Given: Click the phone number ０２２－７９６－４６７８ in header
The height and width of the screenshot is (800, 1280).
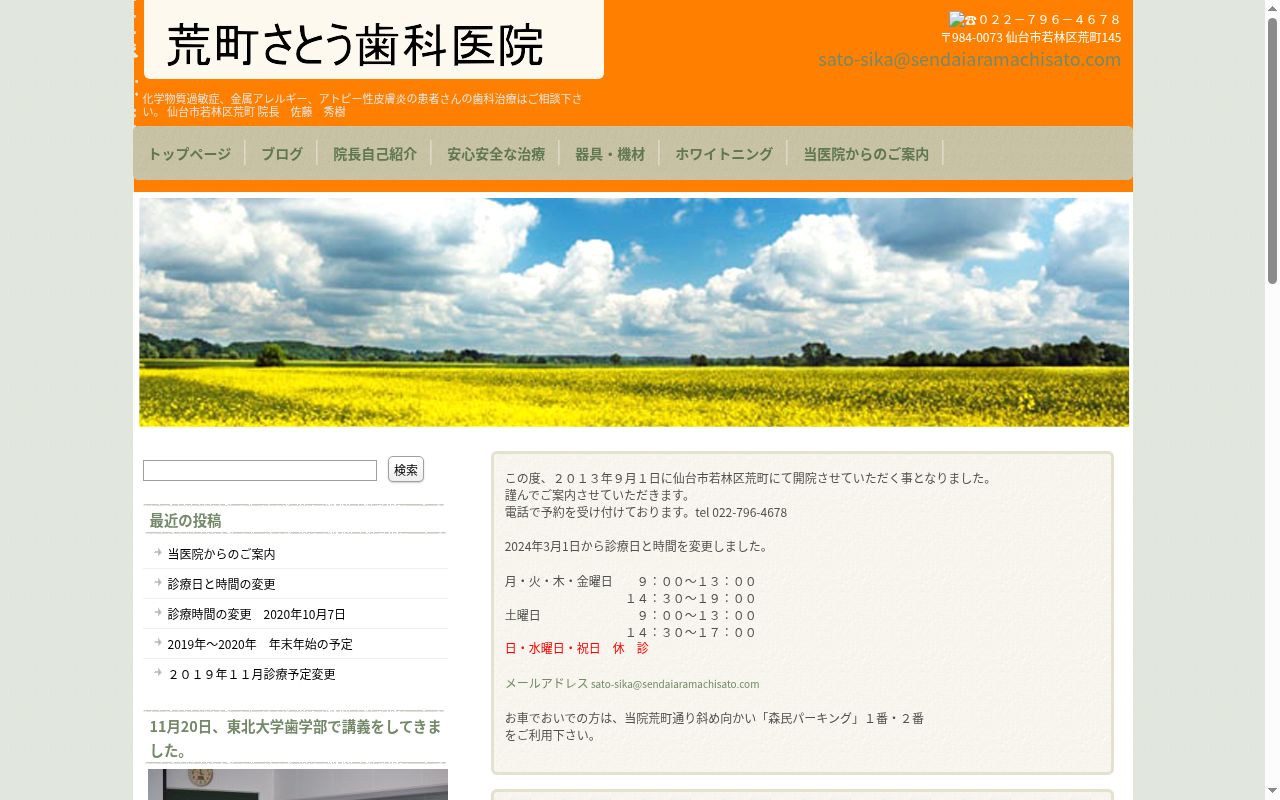Looking at the screenshot, I should coord(1049,19).
